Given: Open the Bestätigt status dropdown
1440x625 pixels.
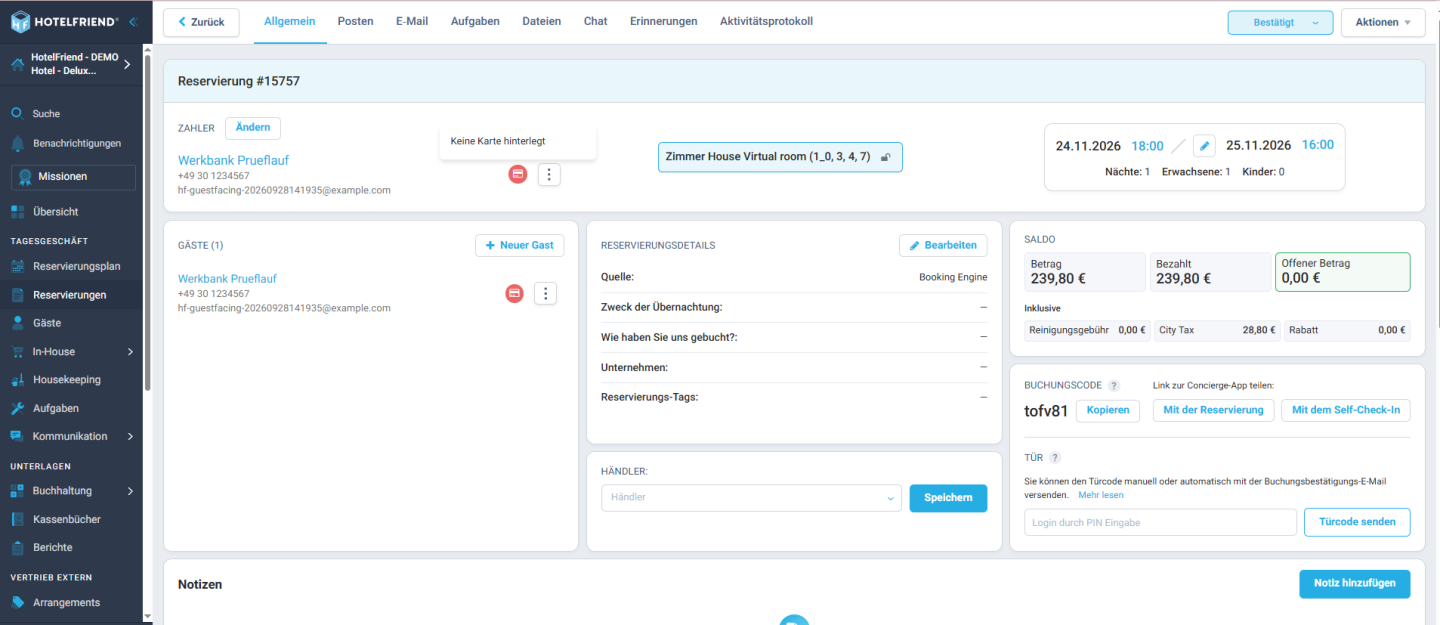Looking at the screenshot, I should (1280, 22).
